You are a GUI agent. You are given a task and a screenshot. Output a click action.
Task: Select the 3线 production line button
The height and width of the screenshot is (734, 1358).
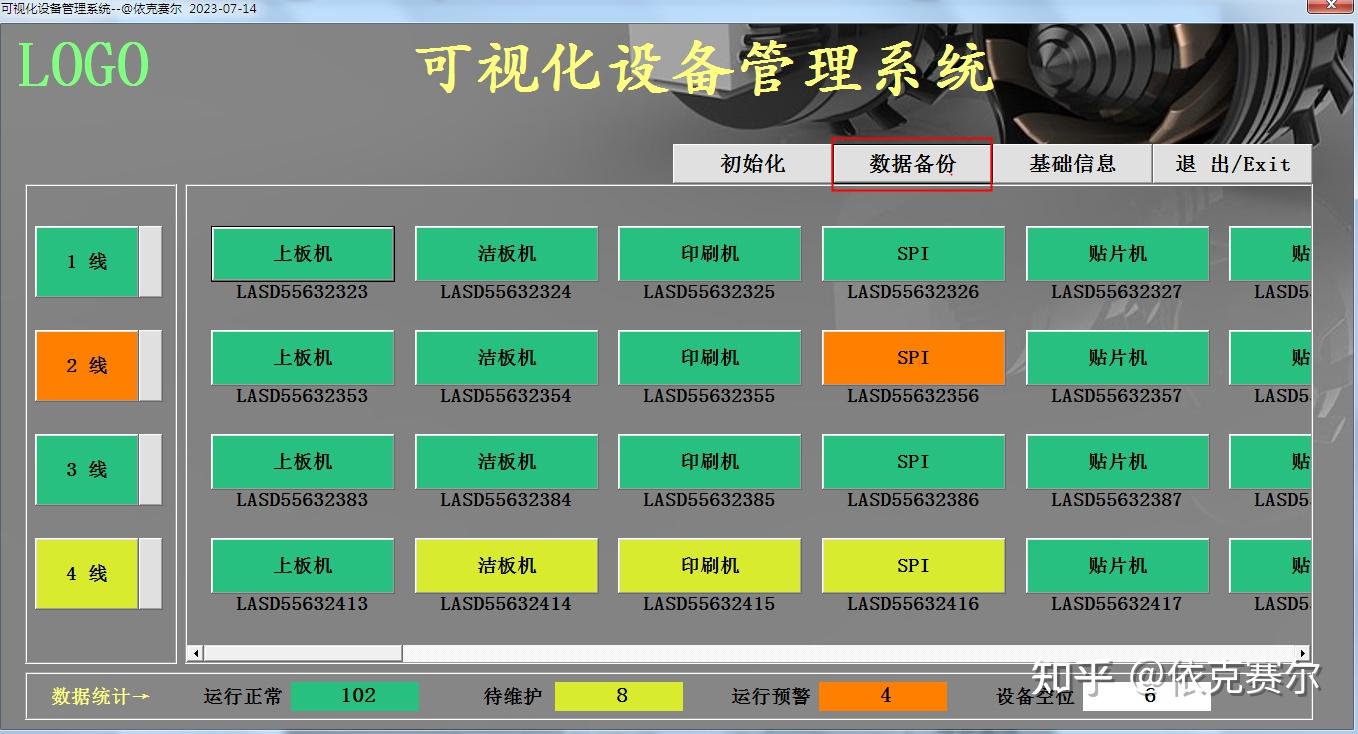pos(86,469)
